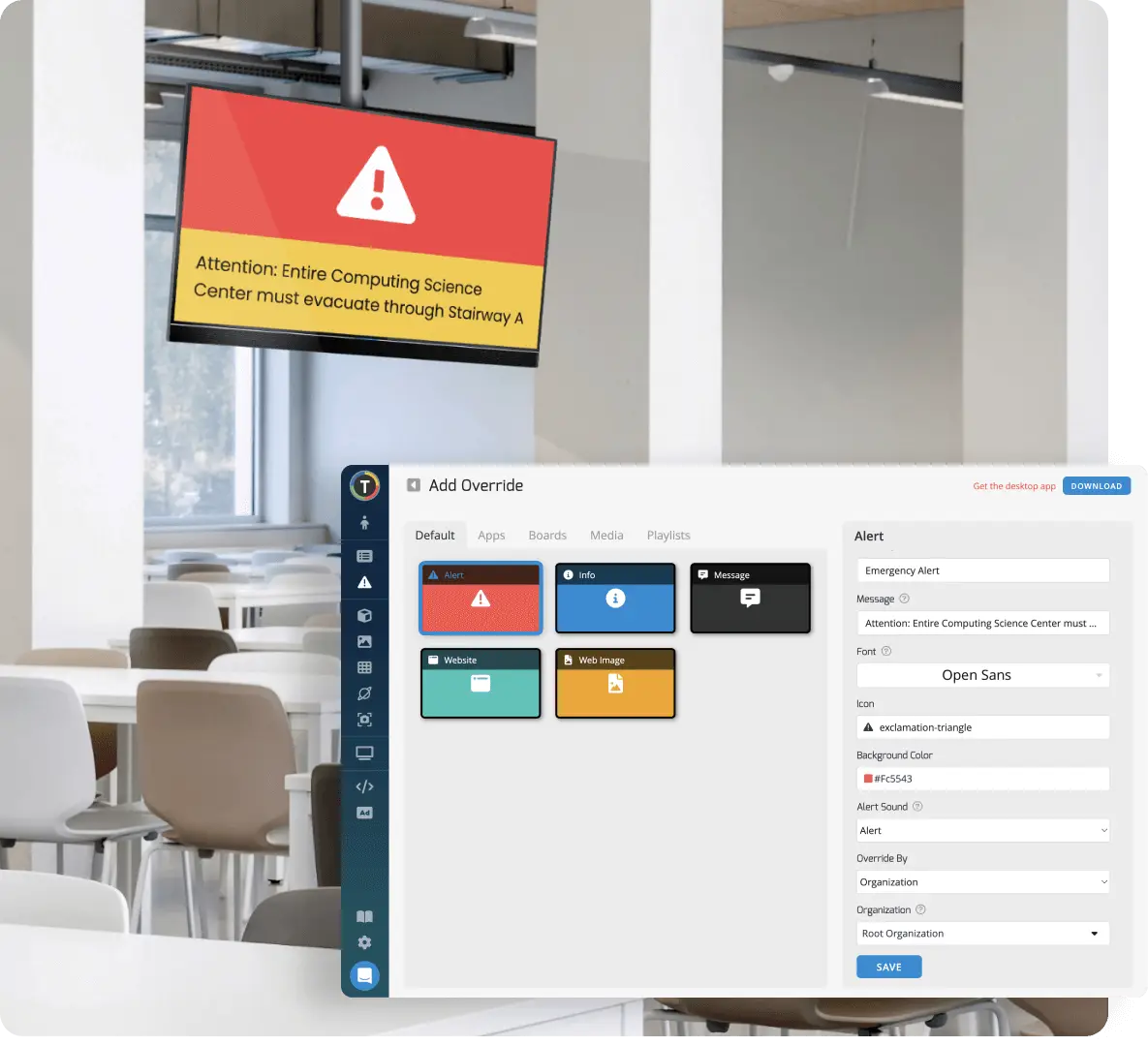The height and width of the screenshot is (1046, 1148).
Task: Click the DOWNLOAD button
Action: (1096, 486)
